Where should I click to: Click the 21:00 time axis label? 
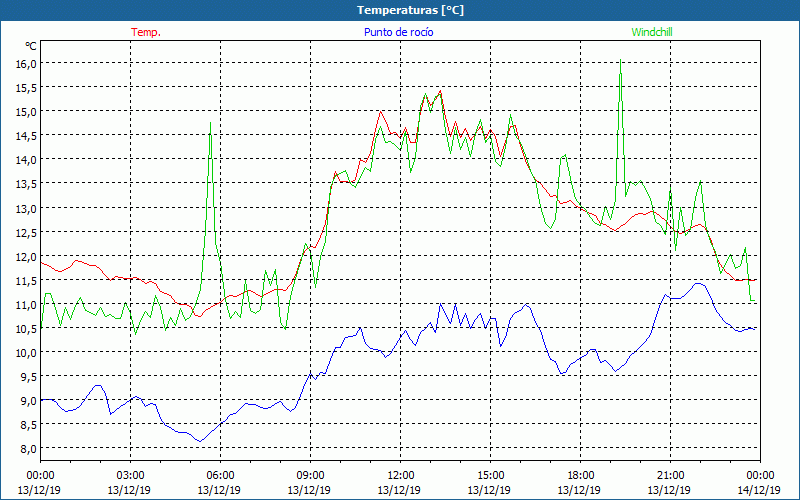pos(670,476)
